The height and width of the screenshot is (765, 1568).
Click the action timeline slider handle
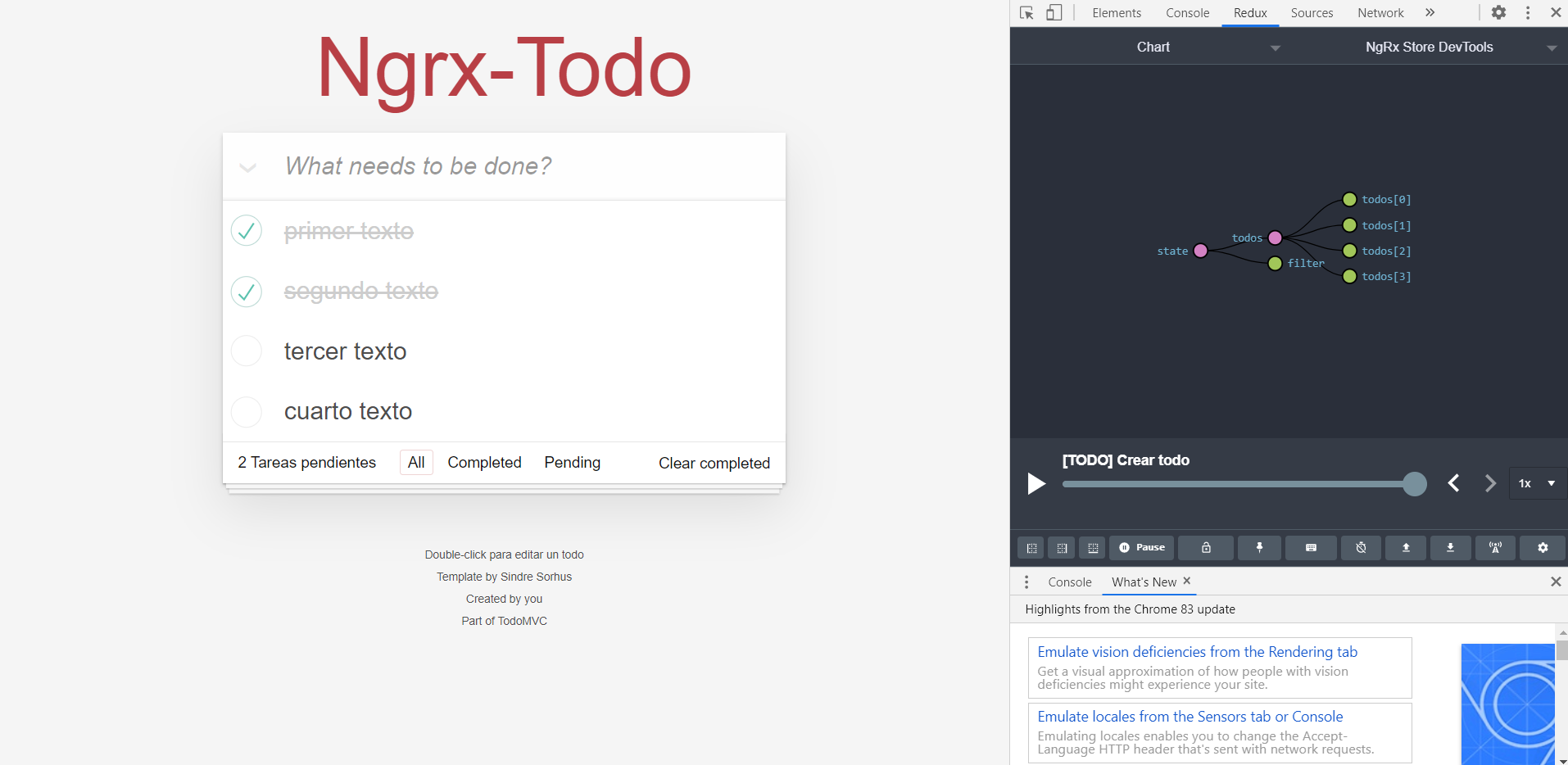point(1415,484)
